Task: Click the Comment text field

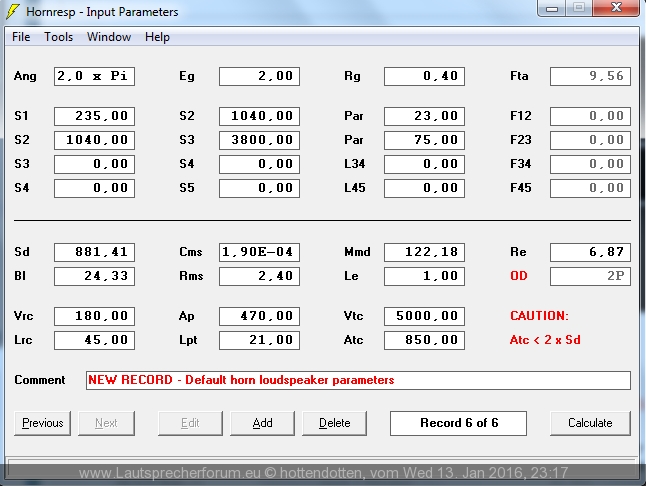Action: [358, 380]
